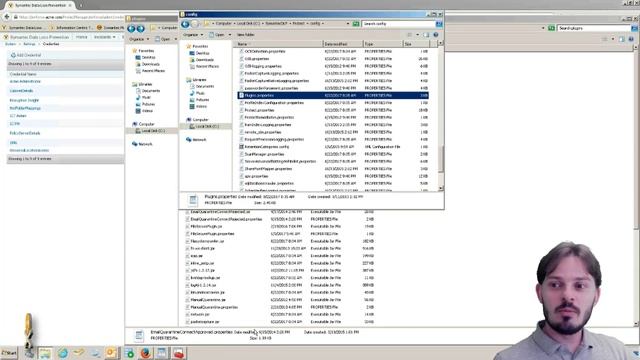Select the SharePointMapper.properties file

tap(268, 169)
